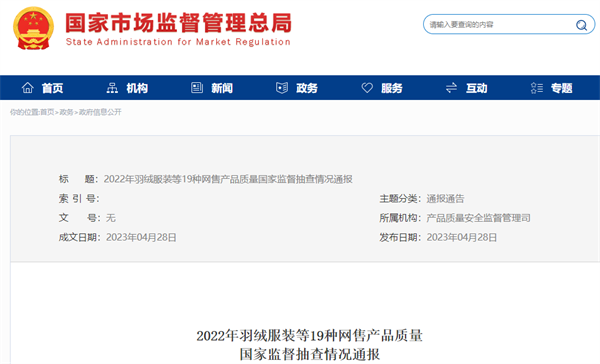The height and width of the screenshot is (364, 600).
Task: Follow the 政务 breadcrumb link
Action: (67, 112)
